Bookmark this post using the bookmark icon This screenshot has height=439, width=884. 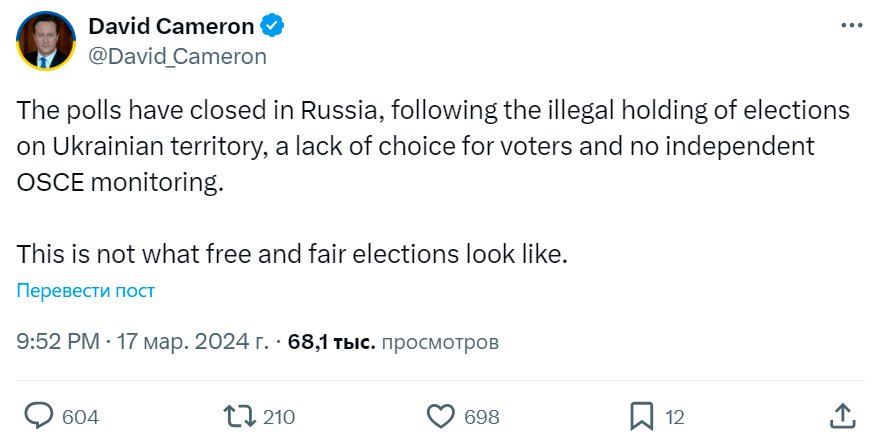click(x=642, y=415)
